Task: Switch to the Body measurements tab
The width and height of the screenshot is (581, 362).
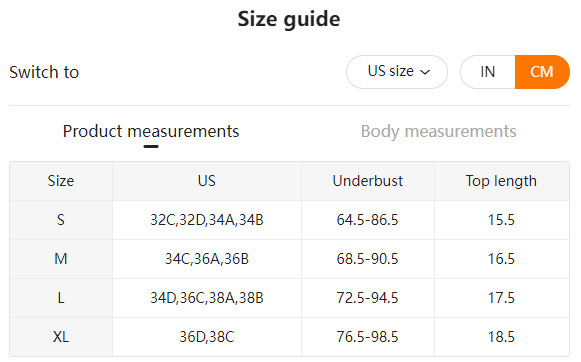Action: click(x=438, y=131)
